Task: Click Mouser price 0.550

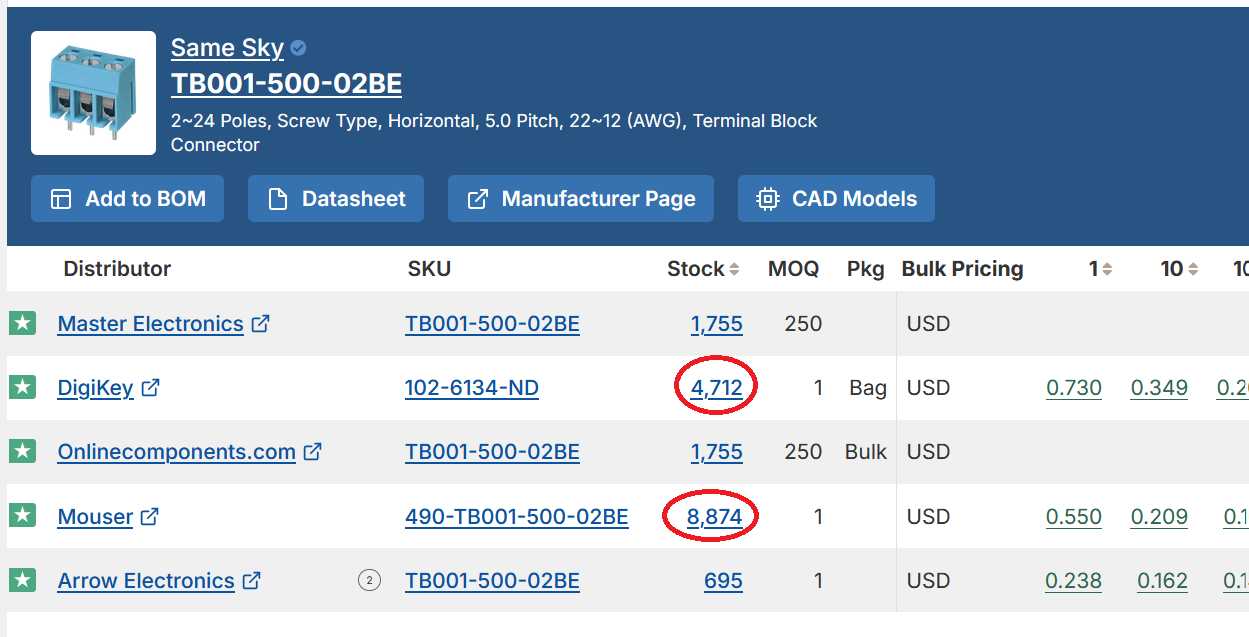Action: pyautogui.click(x=1074, y=517)
